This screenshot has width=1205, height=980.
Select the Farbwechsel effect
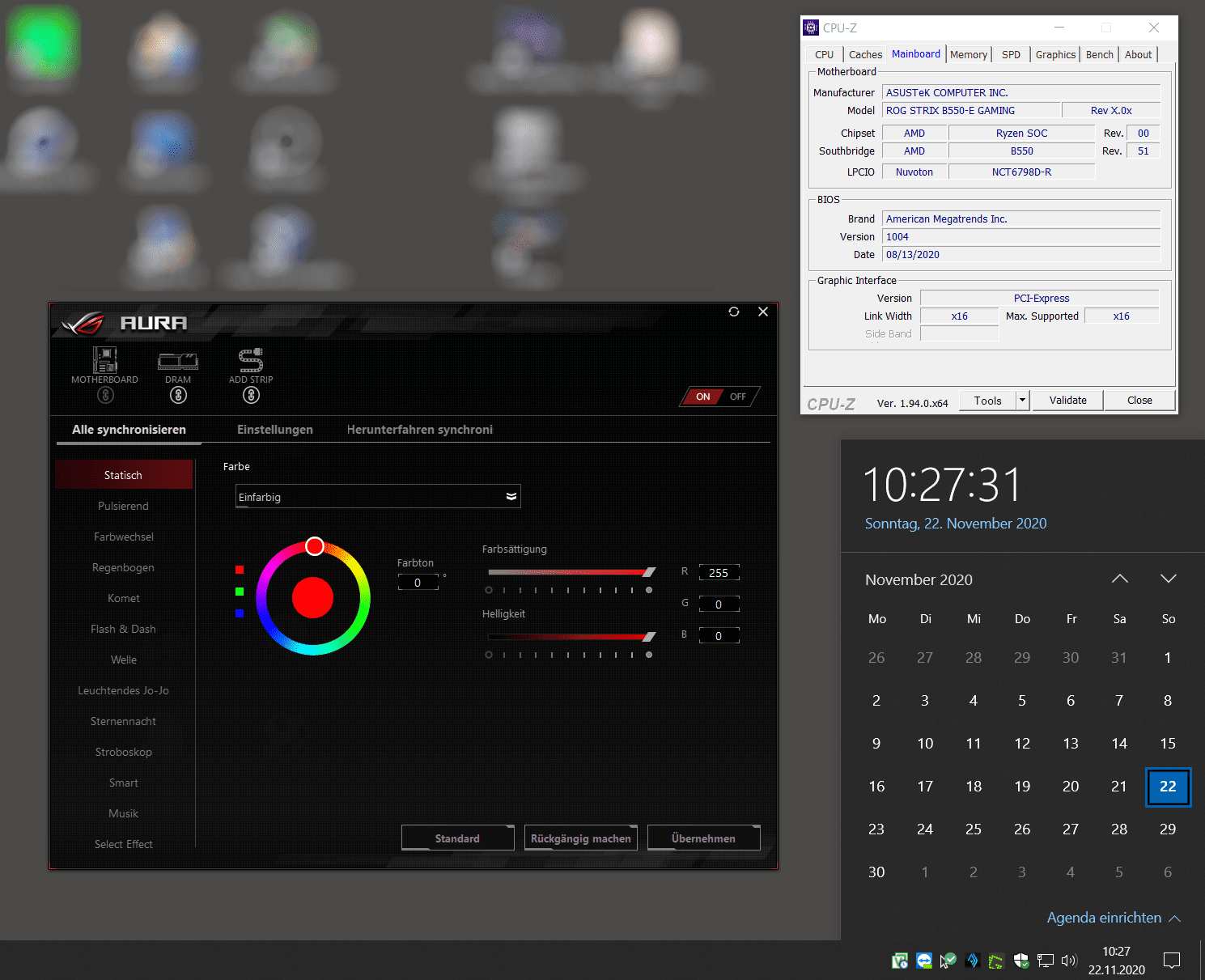click(x=124, y=537)
